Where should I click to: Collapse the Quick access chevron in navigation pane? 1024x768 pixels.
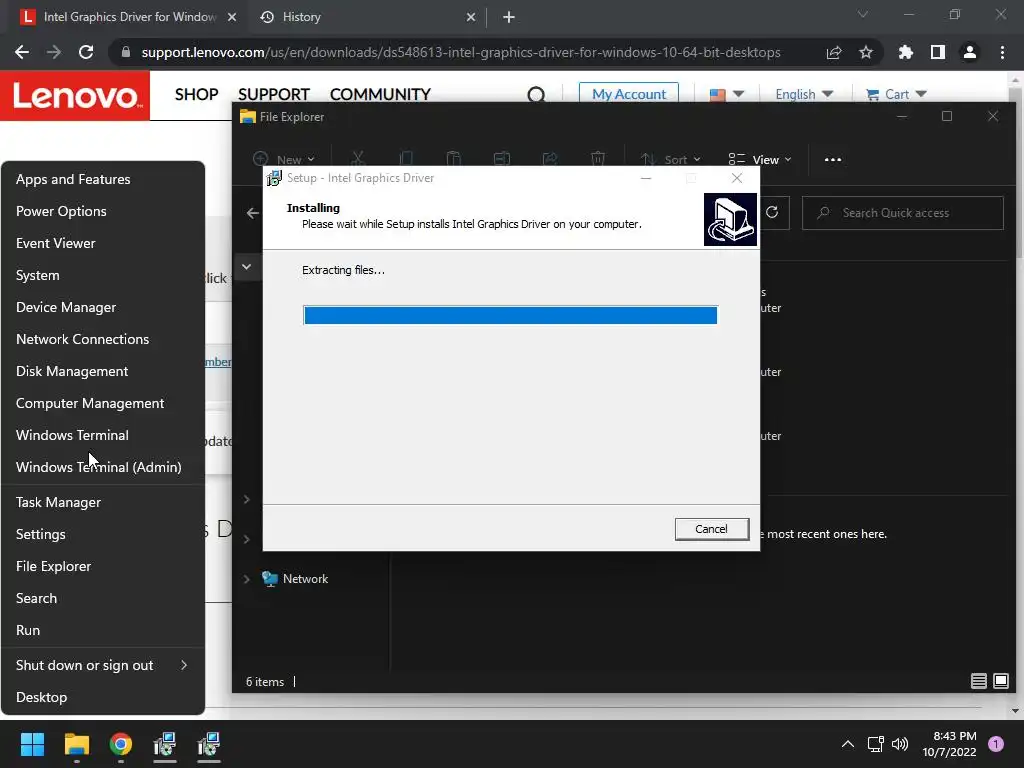[246, 266]
